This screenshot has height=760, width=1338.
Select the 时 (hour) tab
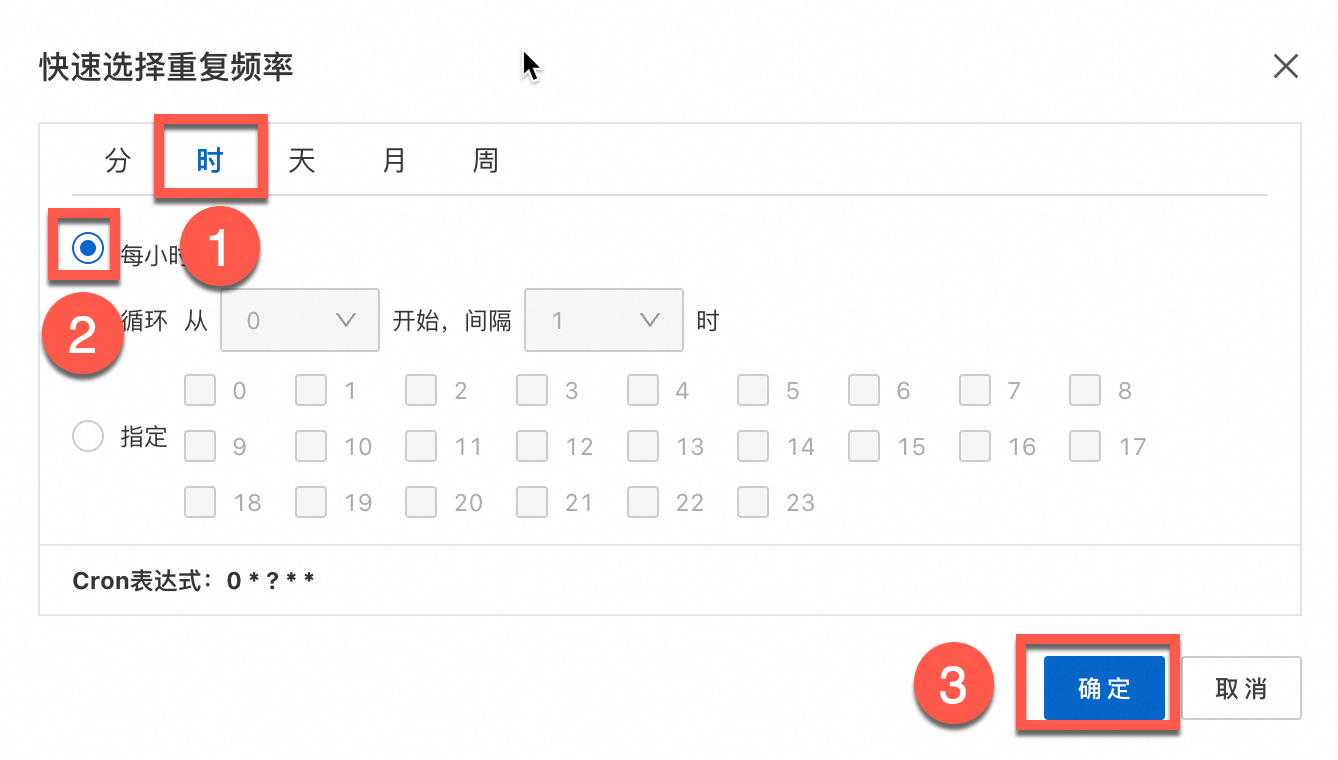[x=210, y=161]
